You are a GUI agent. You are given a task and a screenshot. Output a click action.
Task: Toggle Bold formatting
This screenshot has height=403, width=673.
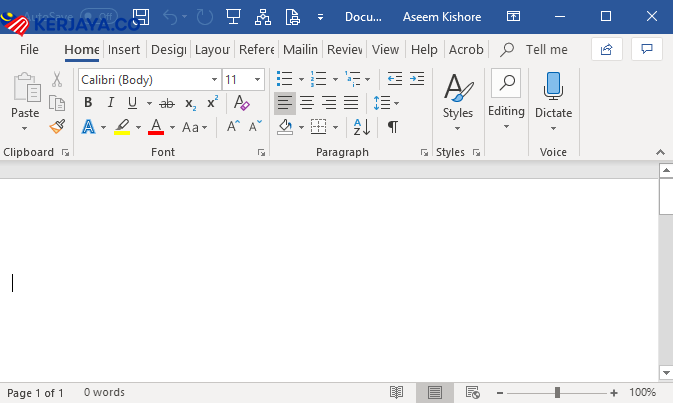tap(88, 103)
